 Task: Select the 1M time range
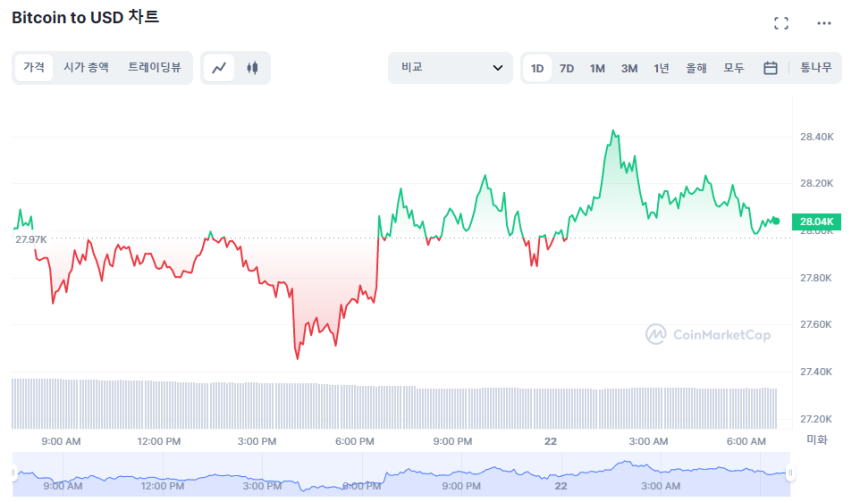pyautogui.click(x=597, y=68)
